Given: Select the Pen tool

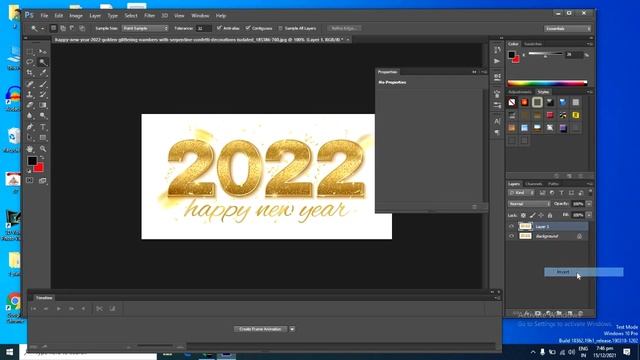Looking at the screenshot, I should [30, 127].
